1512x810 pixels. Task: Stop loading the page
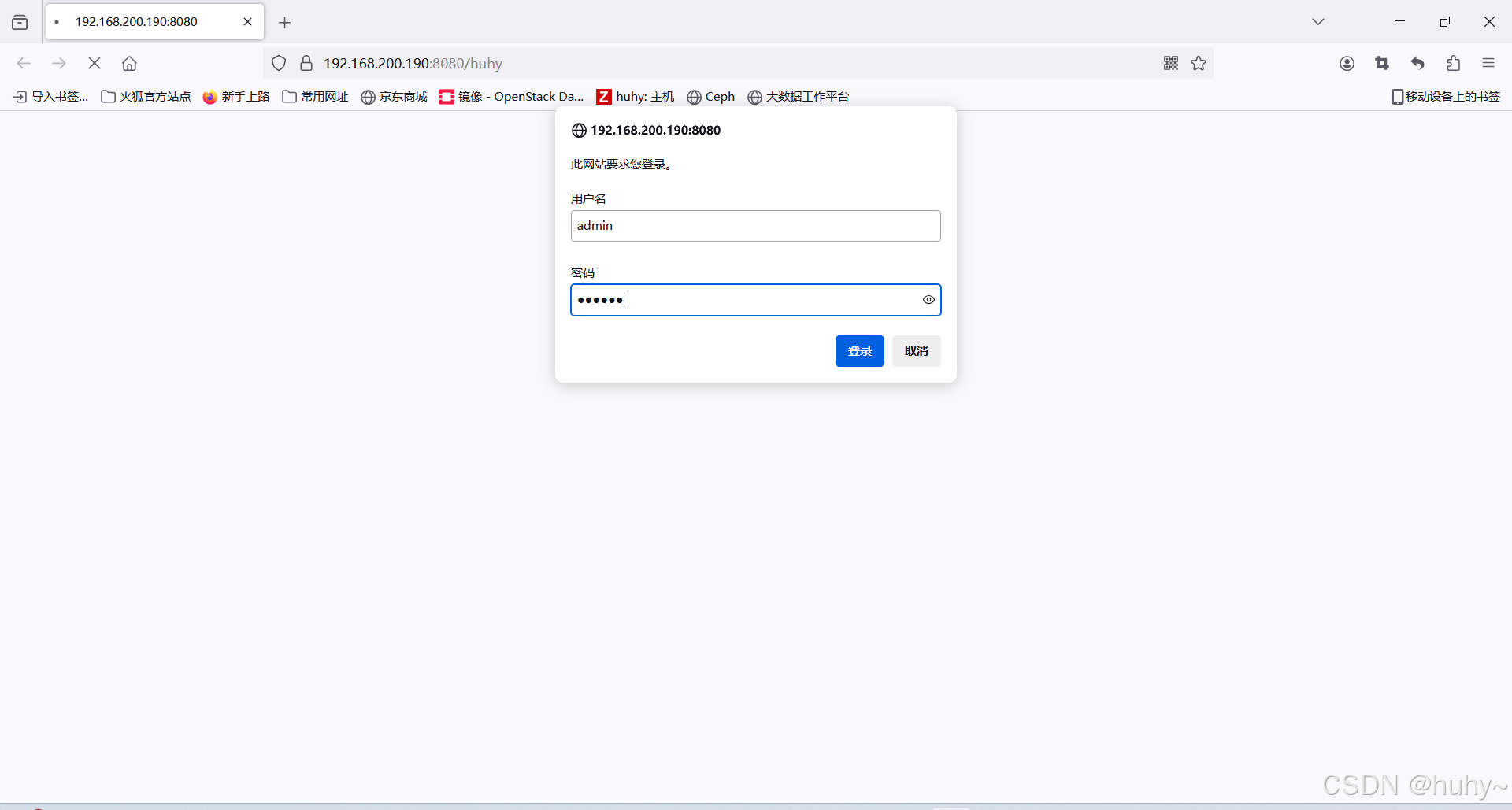[94, 63]
